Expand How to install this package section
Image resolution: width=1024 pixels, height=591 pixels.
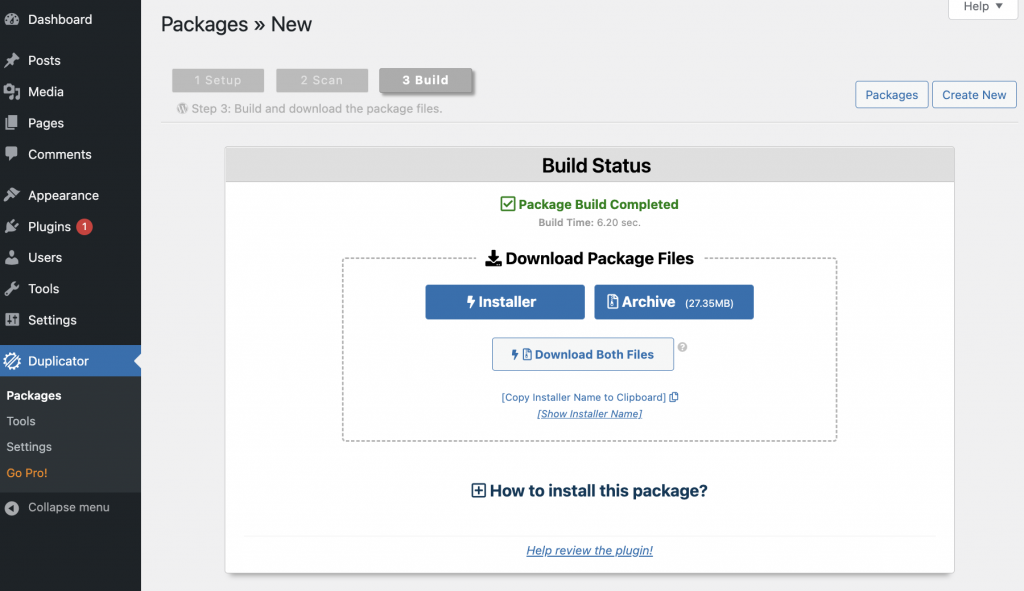589,491
